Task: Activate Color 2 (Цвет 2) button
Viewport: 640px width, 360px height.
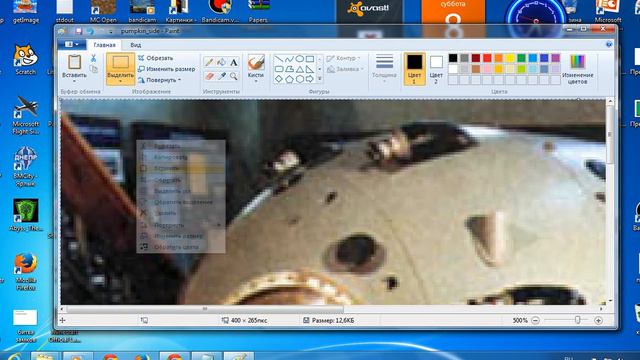Action: click(x=436, y=69)
